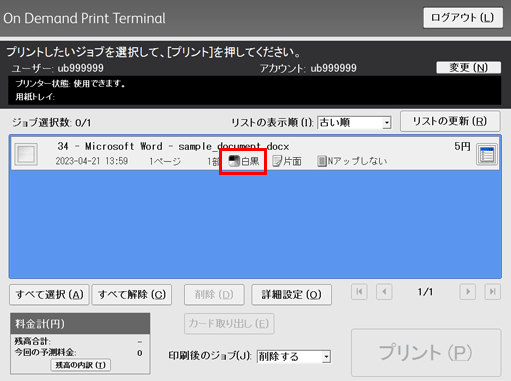The image size is (511, 381).
Task: Check the sample_document.docx job checkbox
Action: [26, 154]
